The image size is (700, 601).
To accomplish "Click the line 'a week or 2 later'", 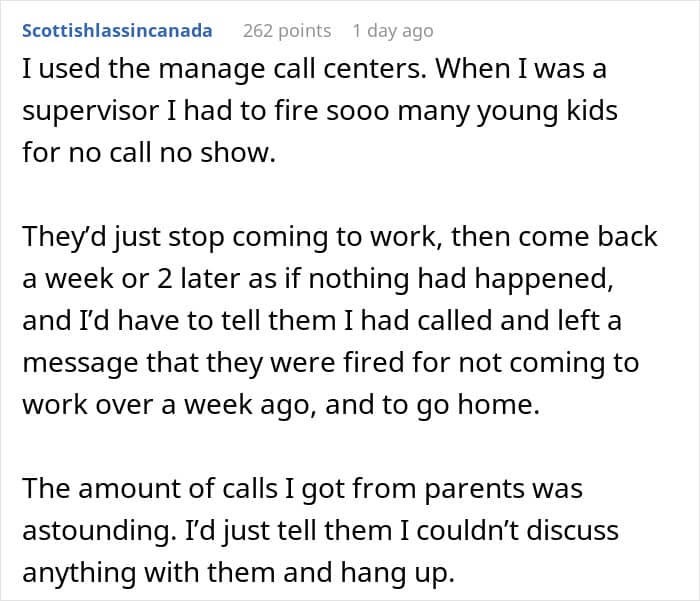I will point(318,279).
